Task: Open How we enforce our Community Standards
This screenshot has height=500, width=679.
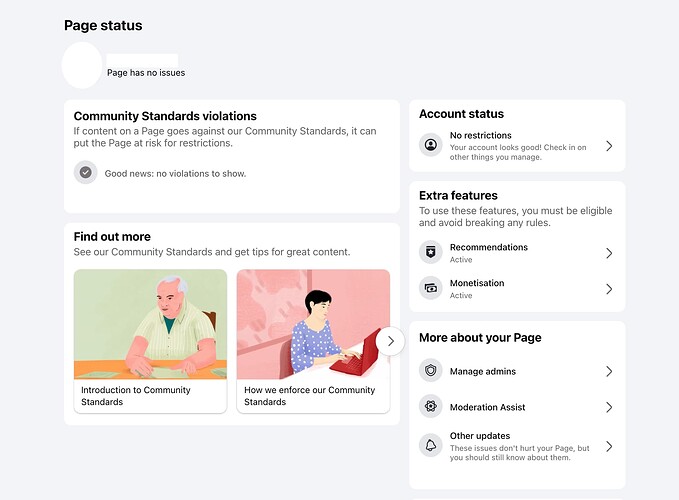Action: click(x=313, y=341)
